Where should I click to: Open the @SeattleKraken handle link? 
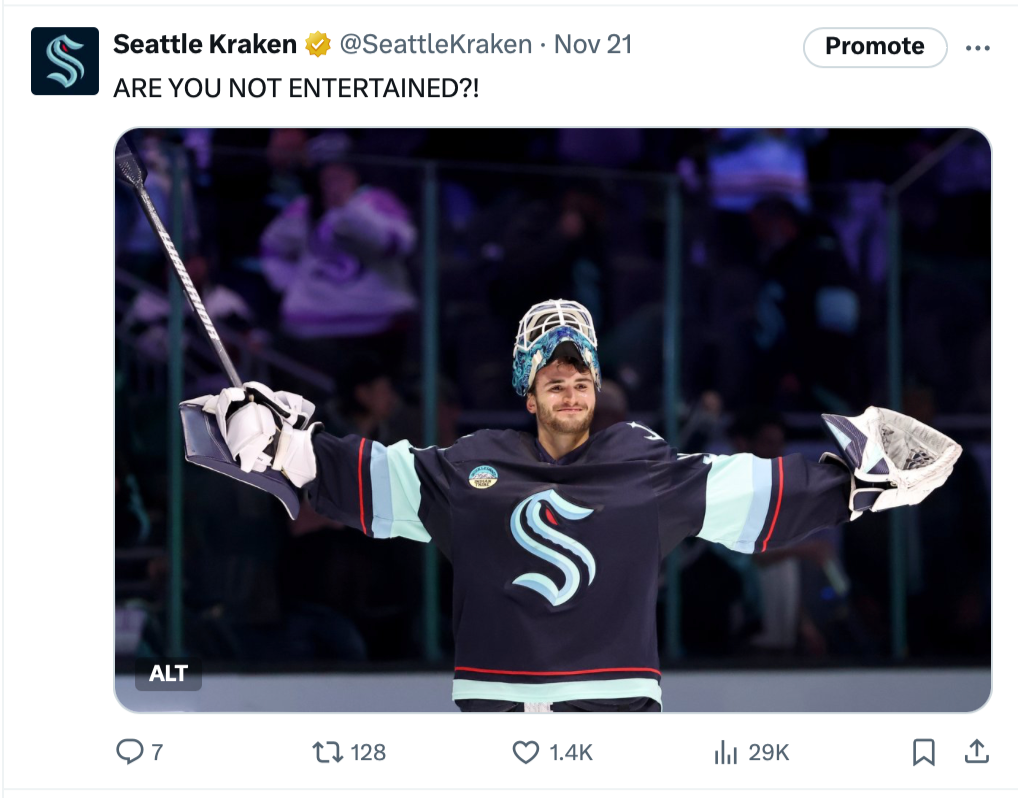pyautogui.click(x=436, y=44)
